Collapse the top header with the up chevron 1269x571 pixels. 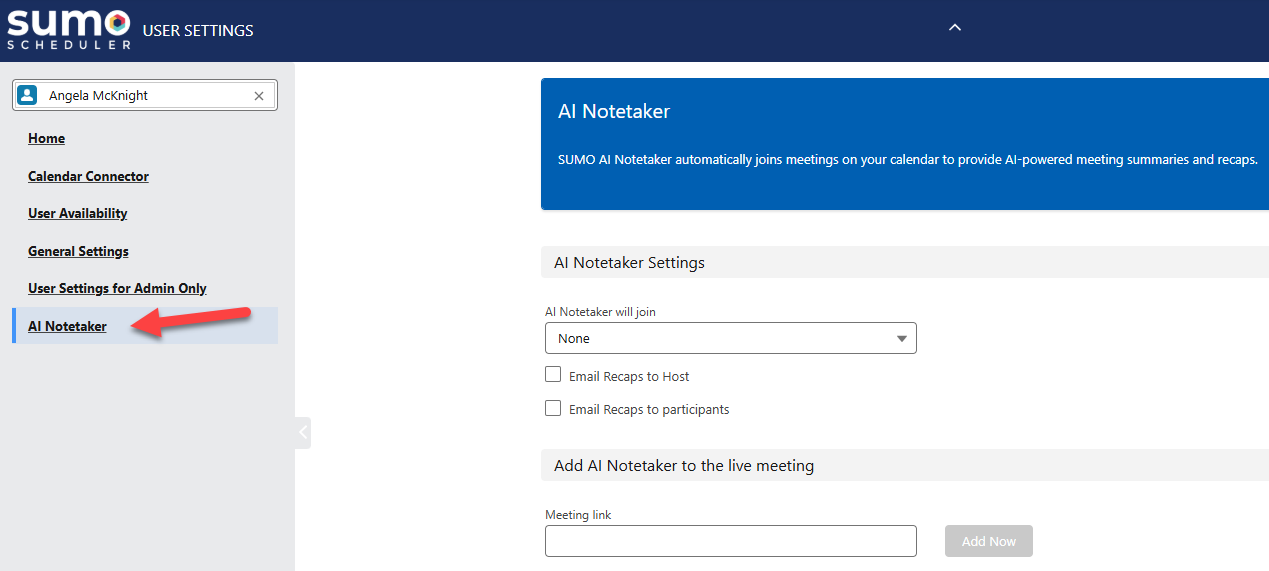tap(954, 28)
